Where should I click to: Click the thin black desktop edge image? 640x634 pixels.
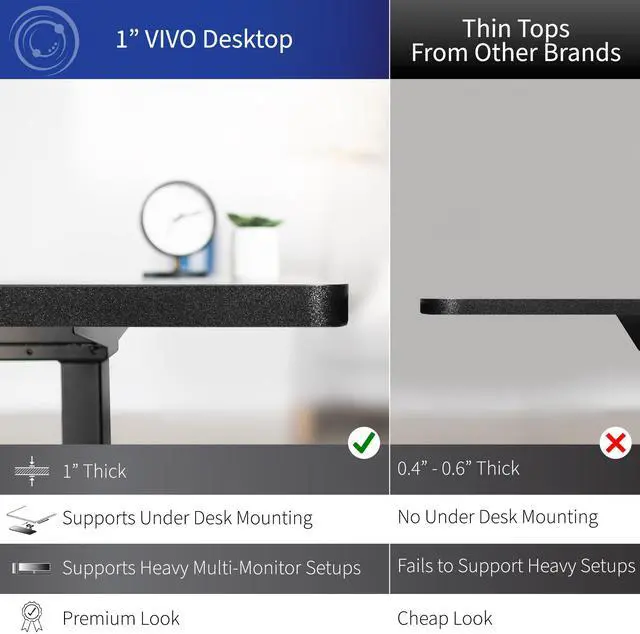530,307
